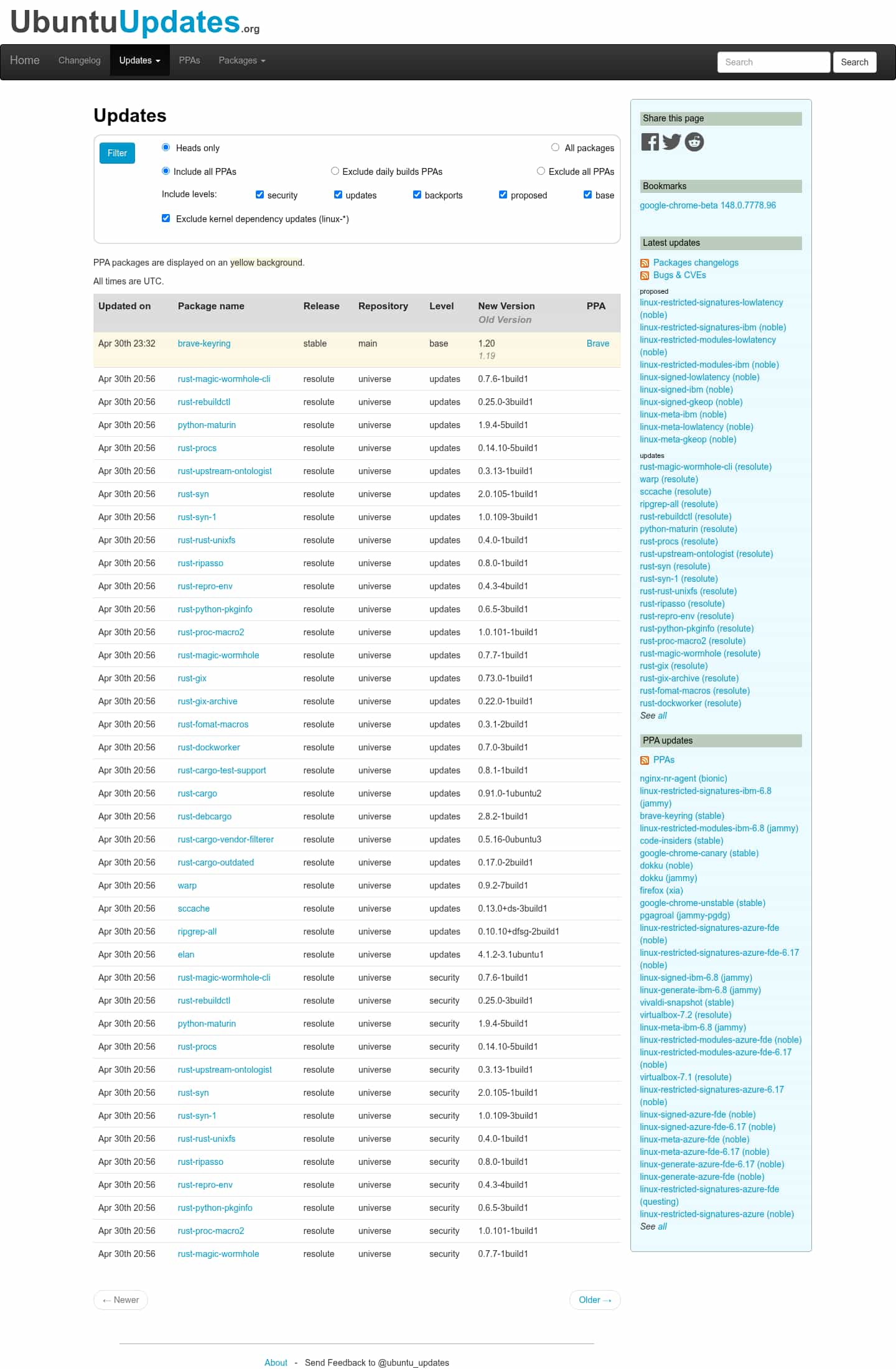Screen dimensions: 896x1369
Task: Open Packages changelogs RSS feed icon
Action: coord(645,263)
